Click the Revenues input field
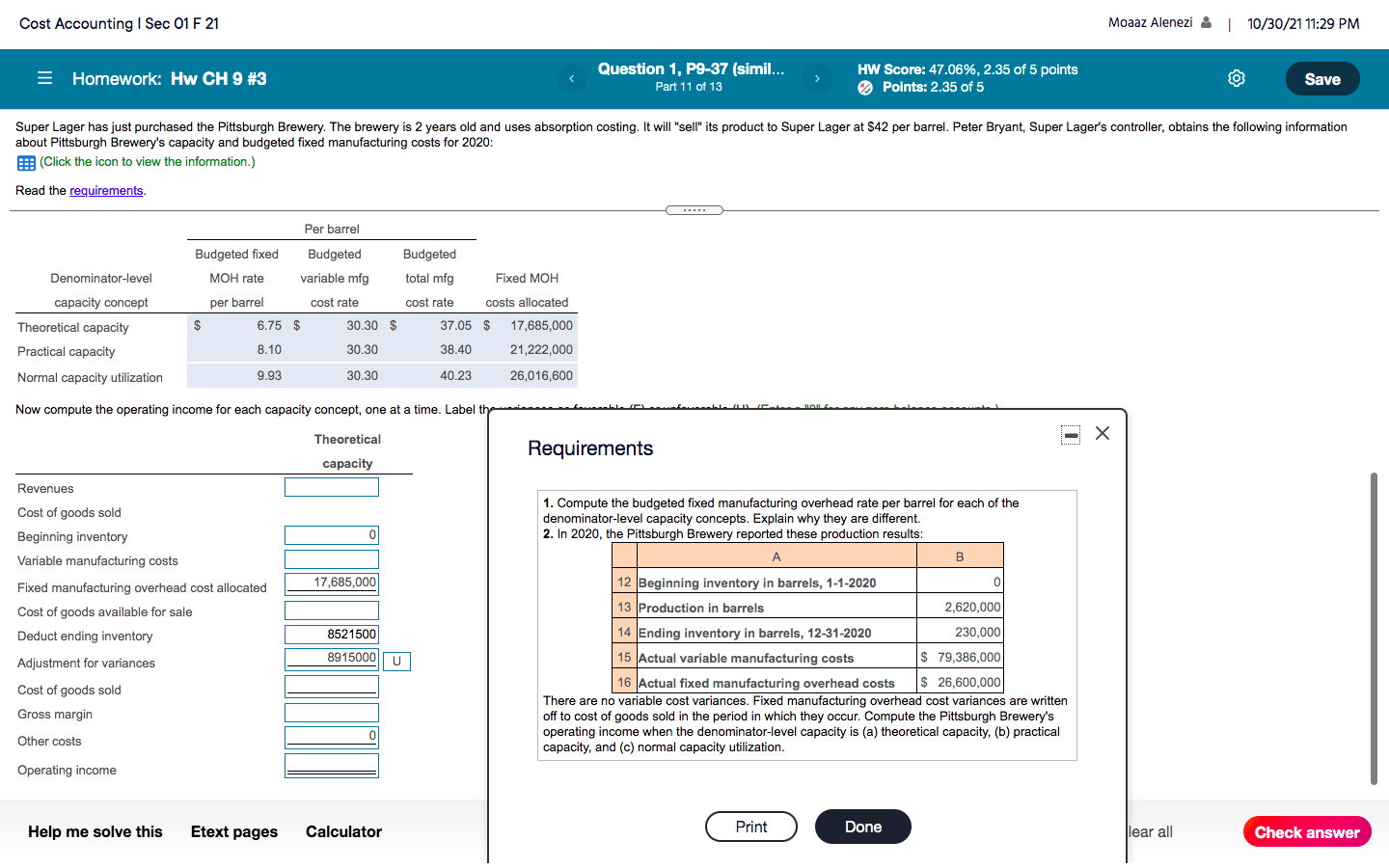The width and height of the screenshot is (1389, 868). (332, 487)
